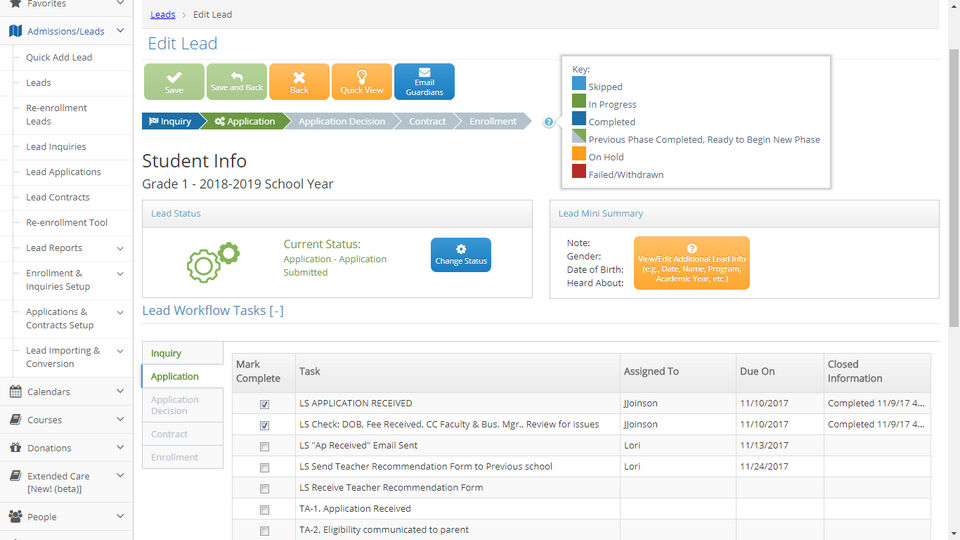Click the Change Status gear button
Viewport: 960px width, 540px height.
[460, 255]
